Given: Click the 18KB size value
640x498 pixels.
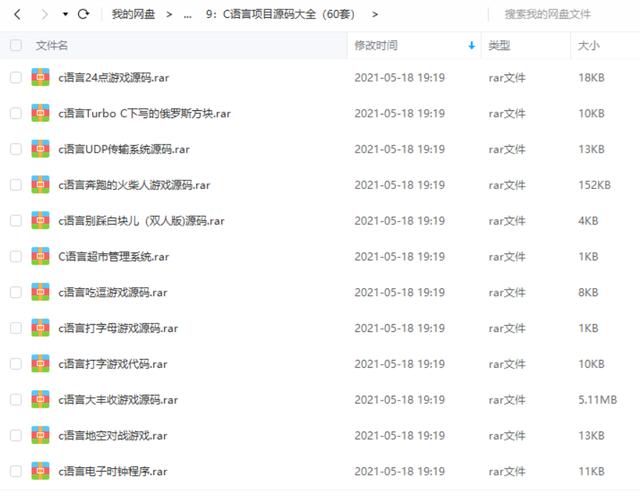Looking at the screenshot, I should [x=591, y=78].
